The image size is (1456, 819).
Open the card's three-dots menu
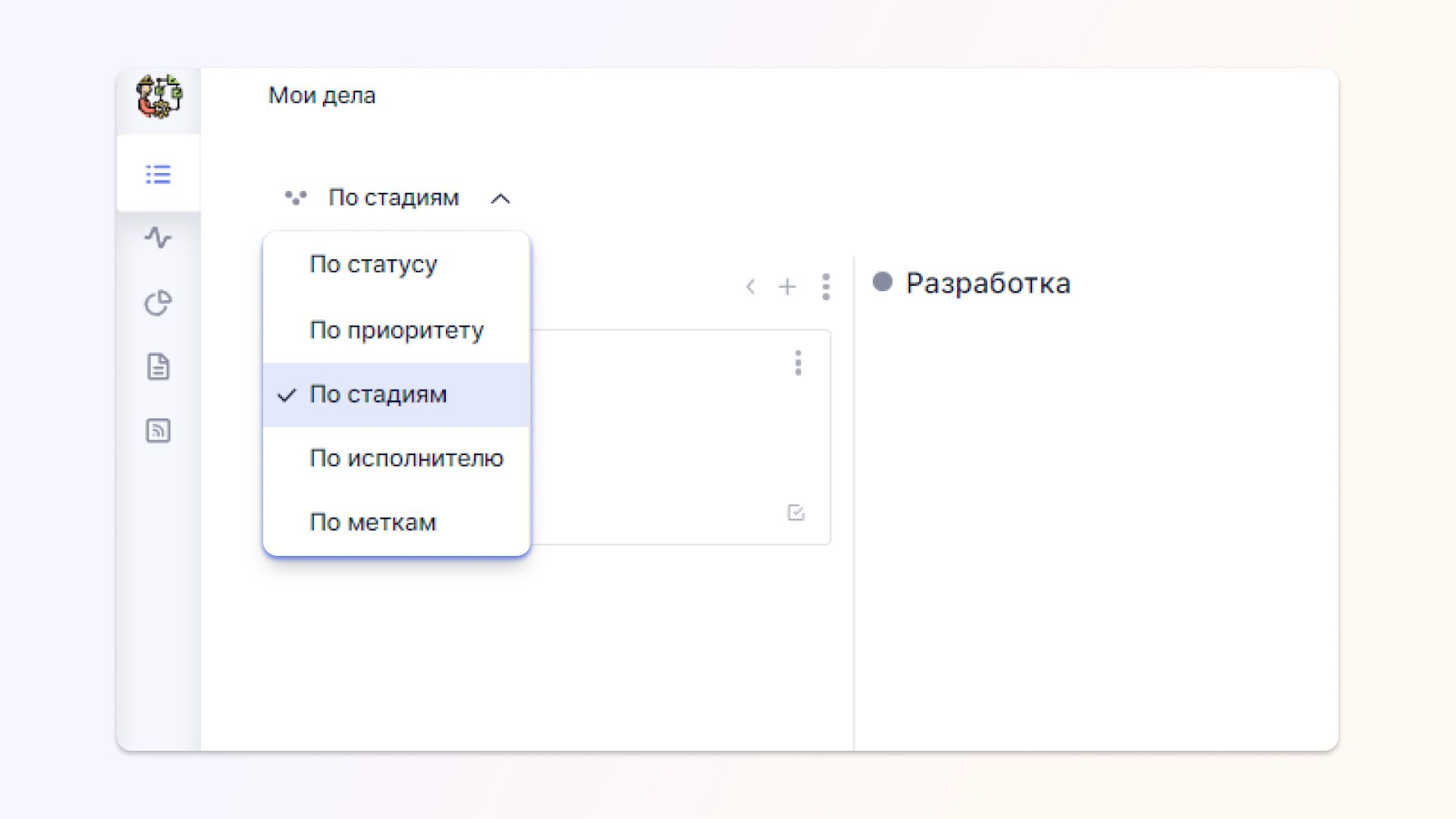798,363
